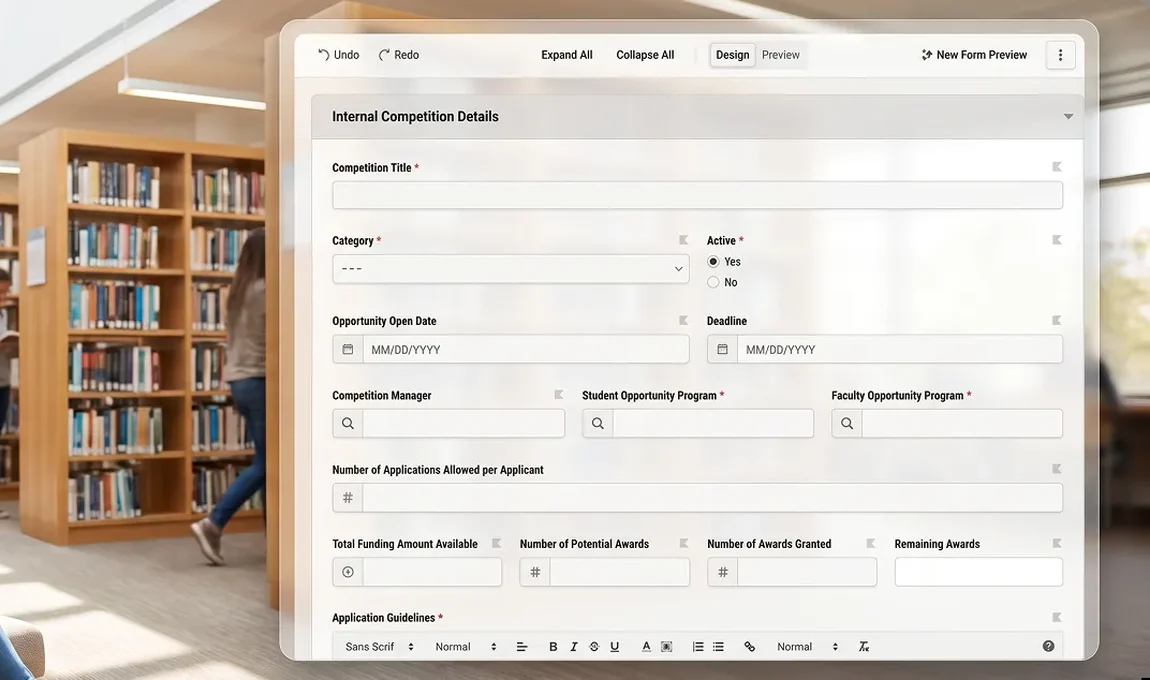1150x680 pixels.
Task: Click the search icon for Competition Manager
Action: coord(348,423)
